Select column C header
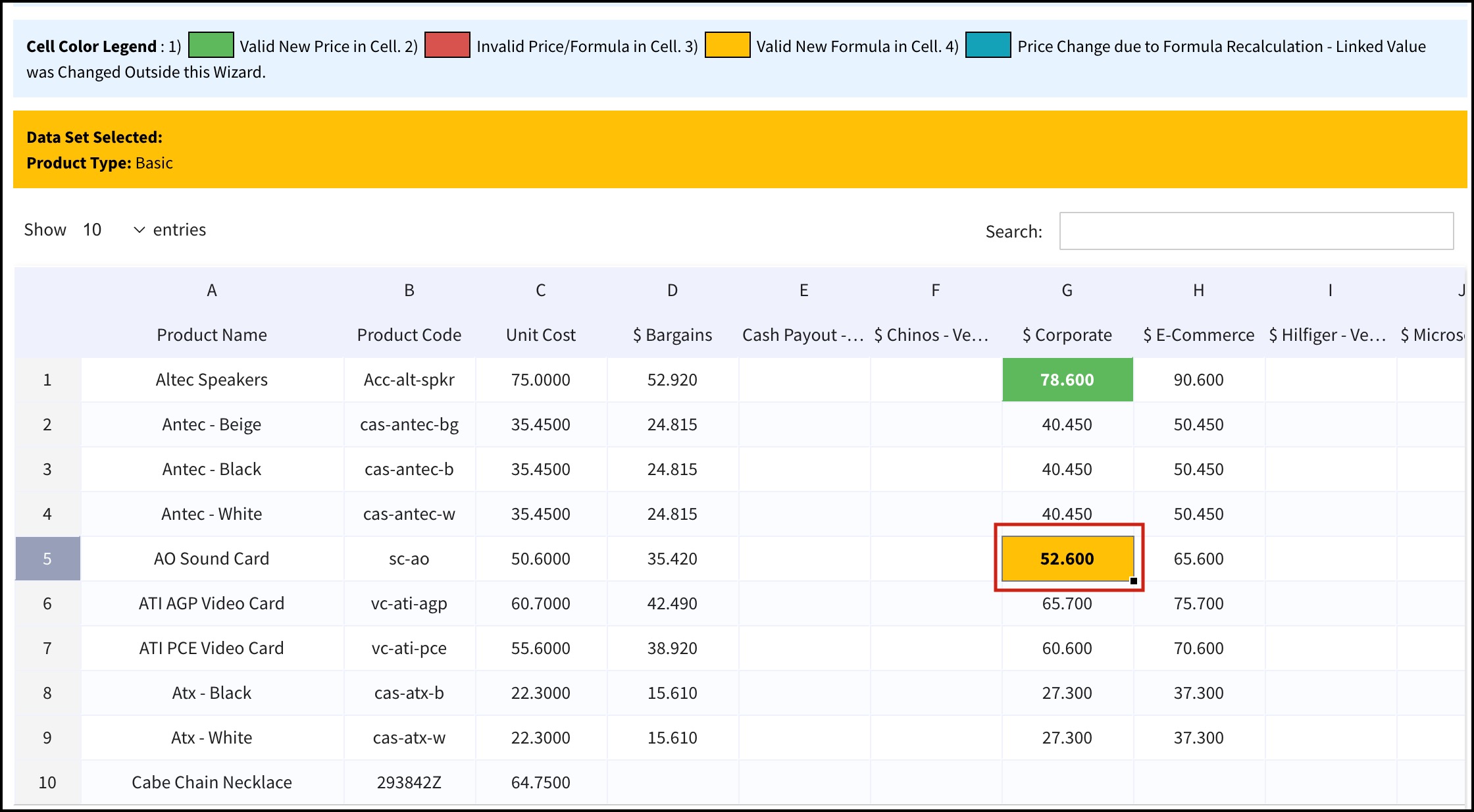This screenshot has width=1474, height=812. coord(541,290)
